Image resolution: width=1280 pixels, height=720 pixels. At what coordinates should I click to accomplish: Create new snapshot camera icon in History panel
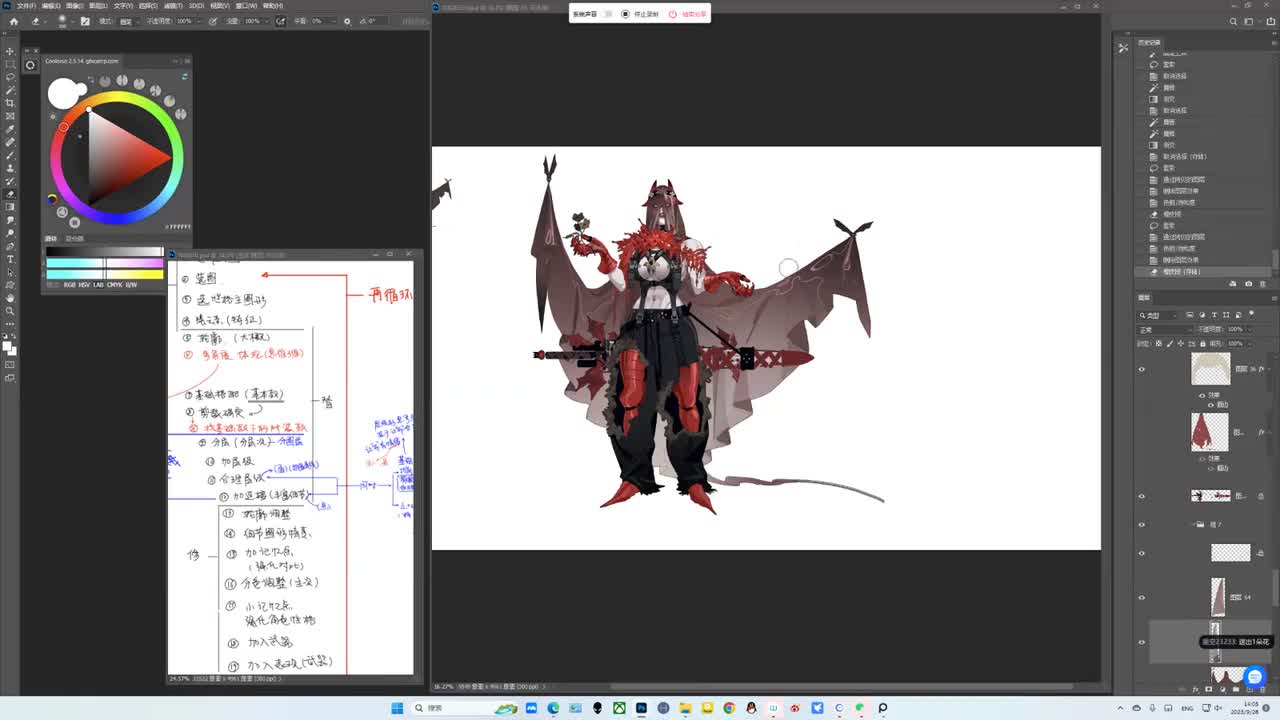(1248, 284)
